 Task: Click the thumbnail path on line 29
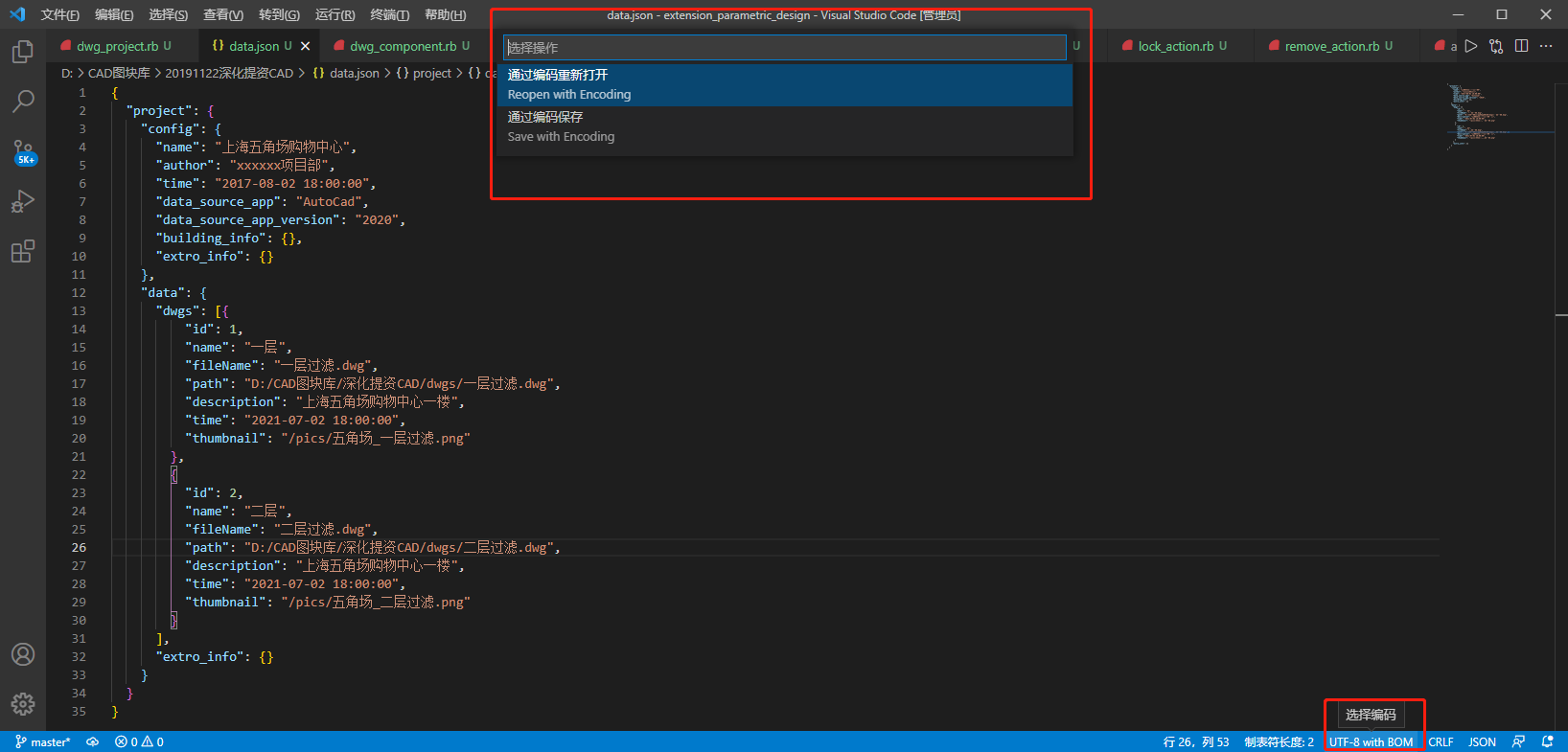click(376, 603)
